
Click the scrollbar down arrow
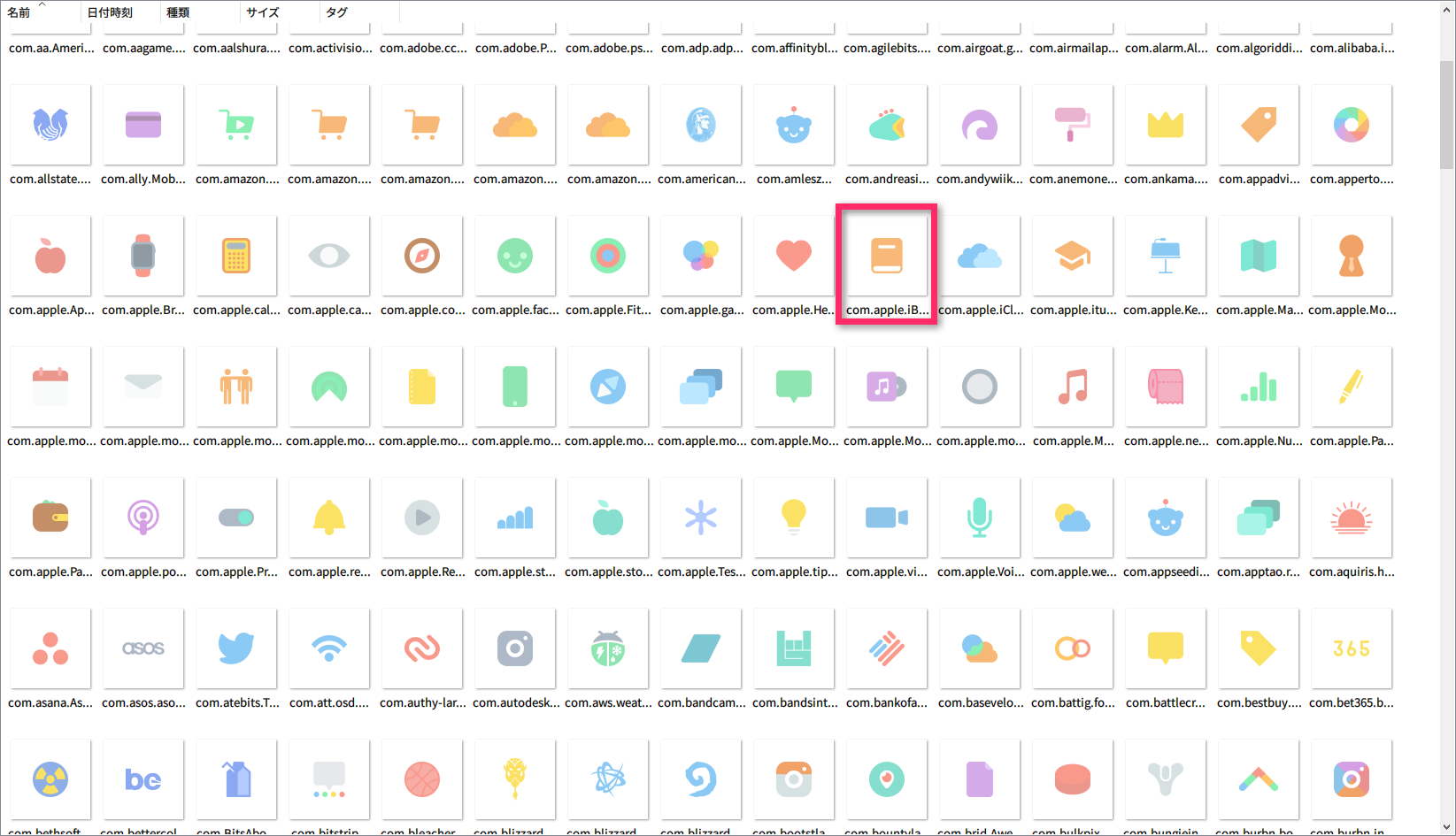[x=1446, y=828]
